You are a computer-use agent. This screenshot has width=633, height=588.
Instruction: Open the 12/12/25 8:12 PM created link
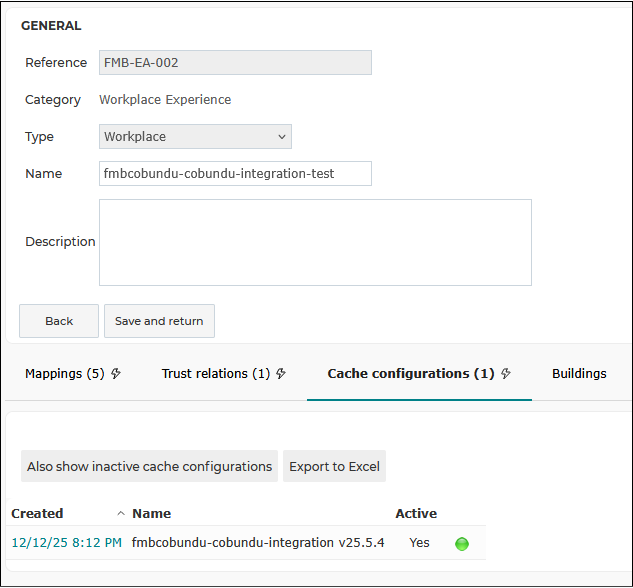pos(67,542)
